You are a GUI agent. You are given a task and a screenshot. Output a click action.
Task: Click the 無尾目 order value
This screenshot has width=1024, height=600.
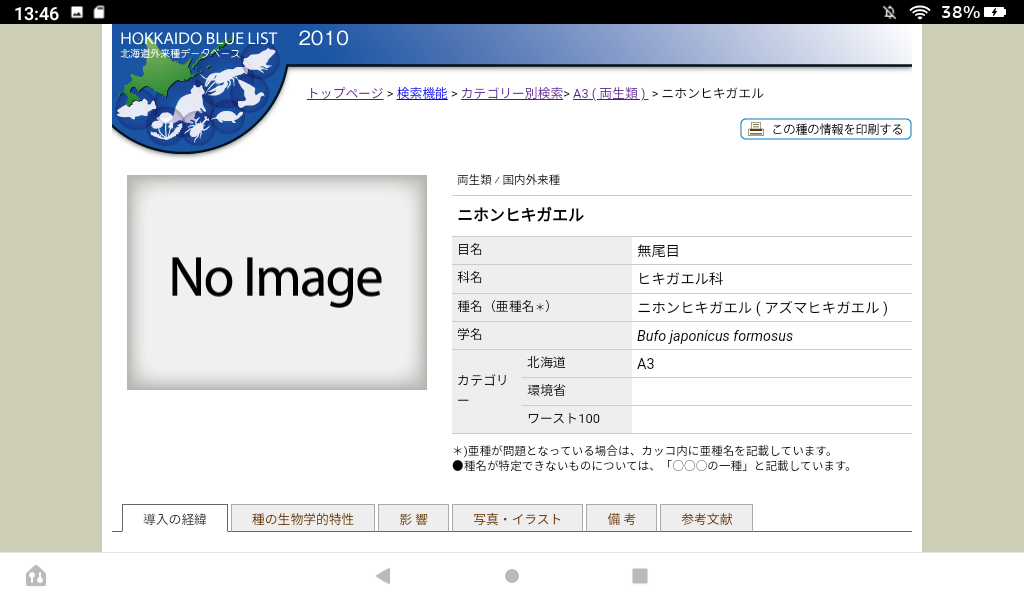(x=658, y=251)
